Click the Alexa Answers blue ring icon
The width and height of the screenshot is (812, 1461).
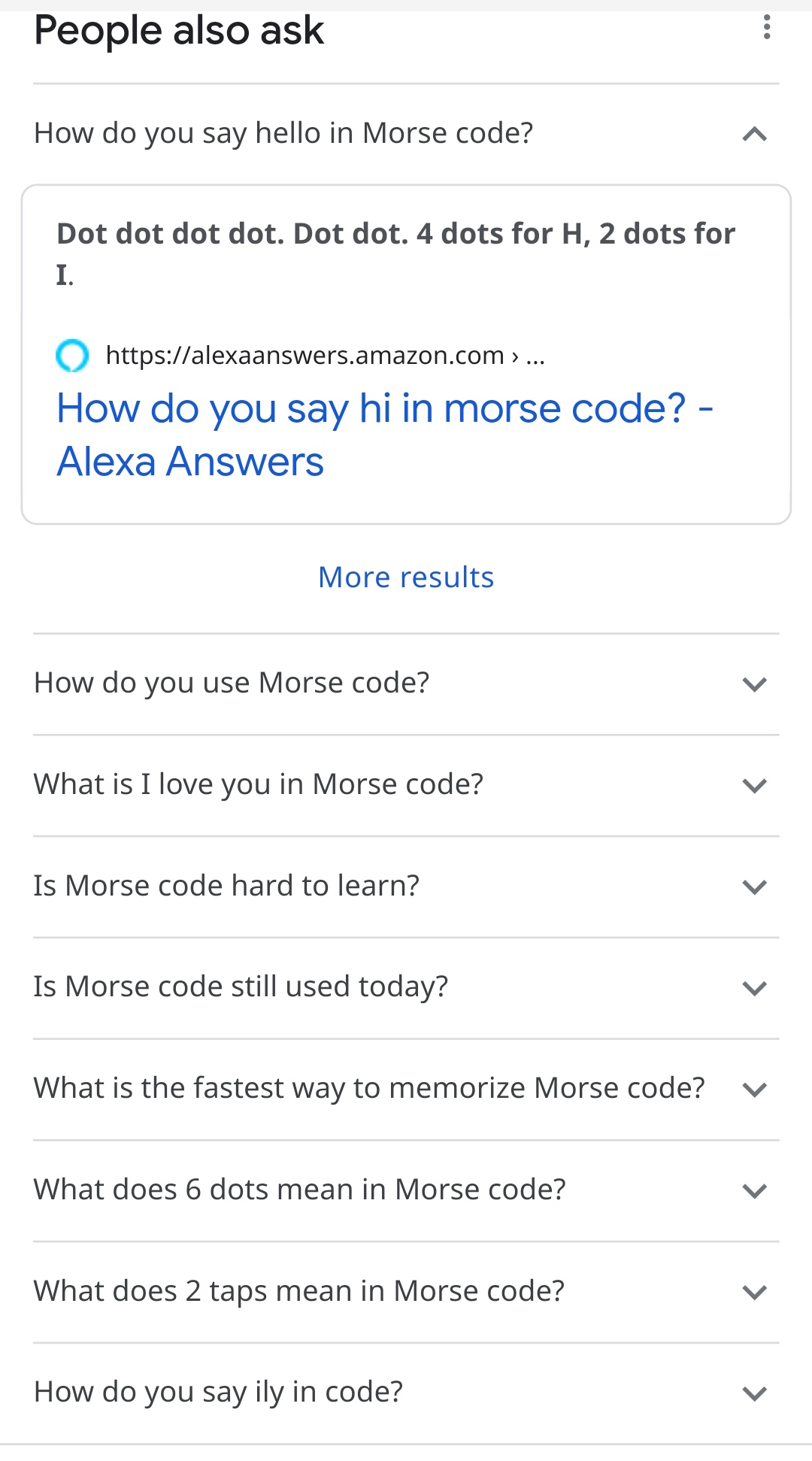(x=72, y=355)
